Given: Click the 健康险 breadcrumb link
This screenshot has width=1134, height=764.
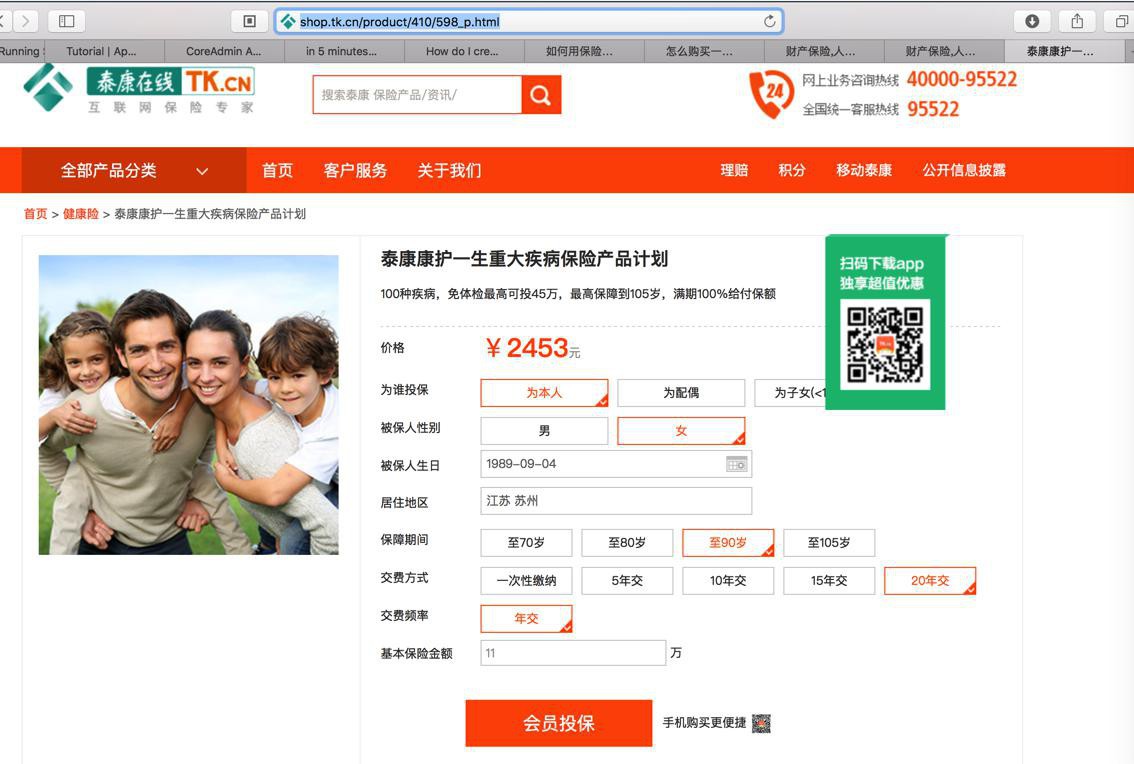Looking at the screenshot, I should click(x=81, y=213).
